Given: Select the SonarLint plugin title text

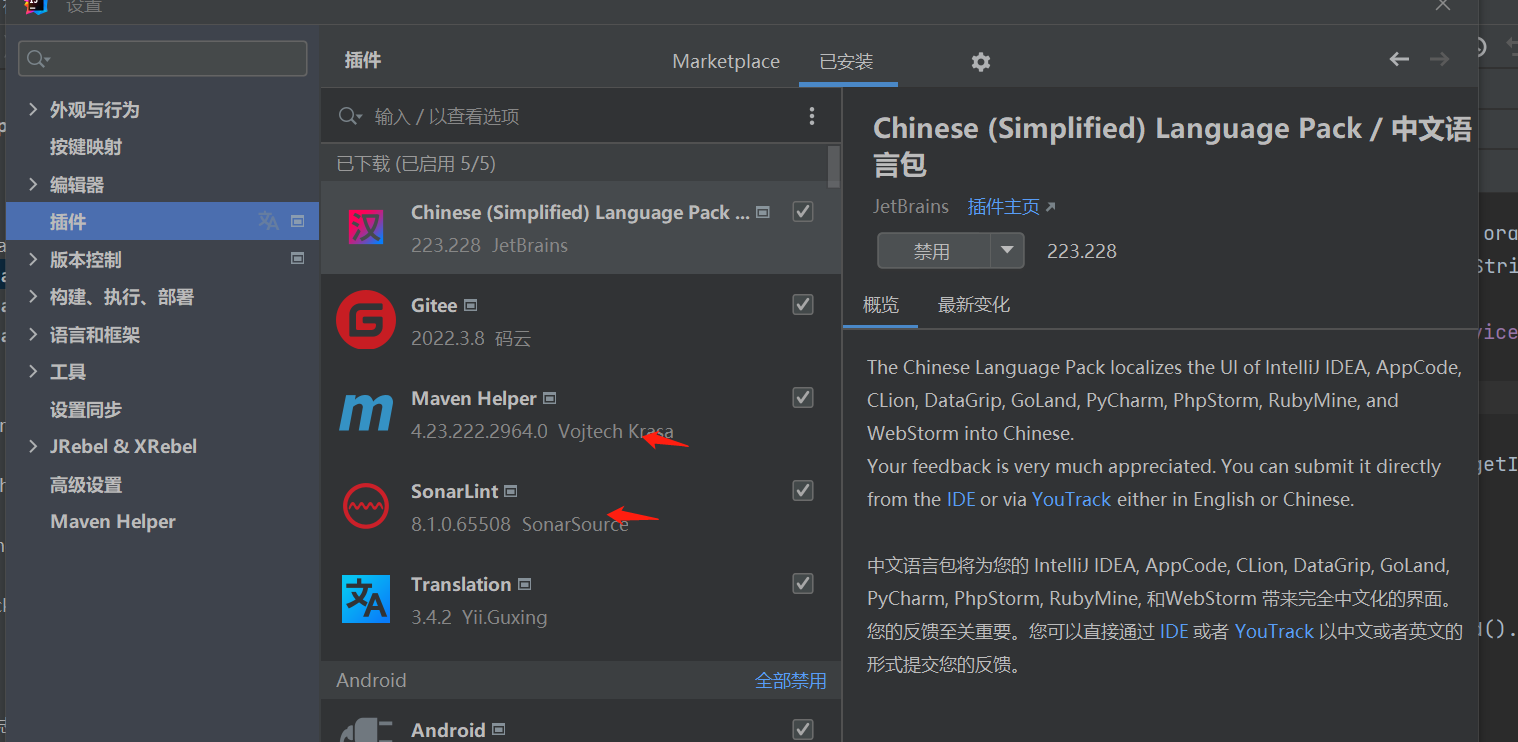Looking at the screenshot, I should pyautogui.click(x=455, y=491).
